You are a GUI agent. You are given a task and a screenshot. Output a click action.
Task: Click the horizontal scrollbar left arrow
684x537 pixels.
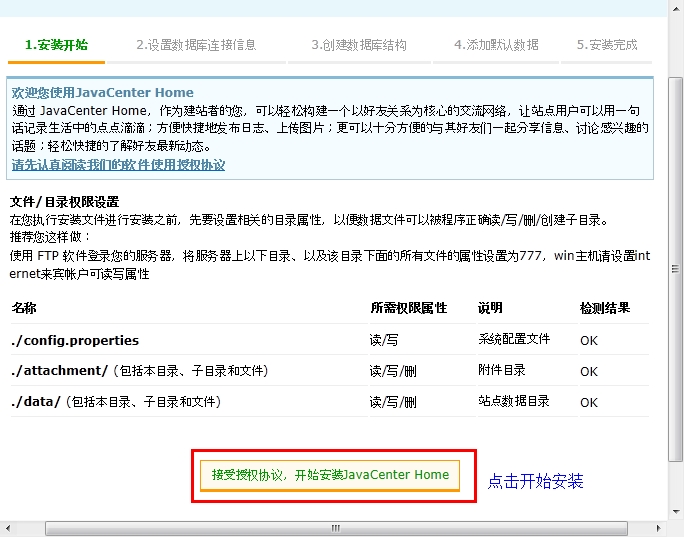[7, 528]
